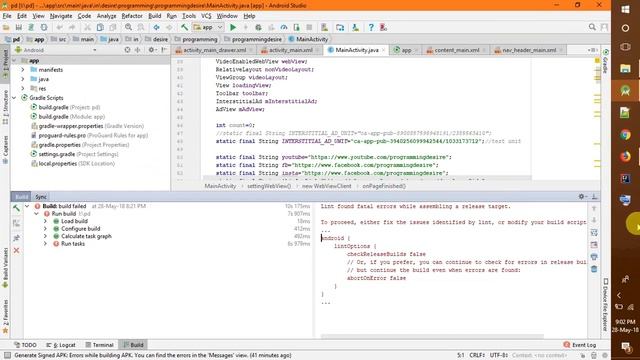Viewport: 640px width, 360px height.
Task: Click the Profiler gauge icon
Action: point(284,27)
